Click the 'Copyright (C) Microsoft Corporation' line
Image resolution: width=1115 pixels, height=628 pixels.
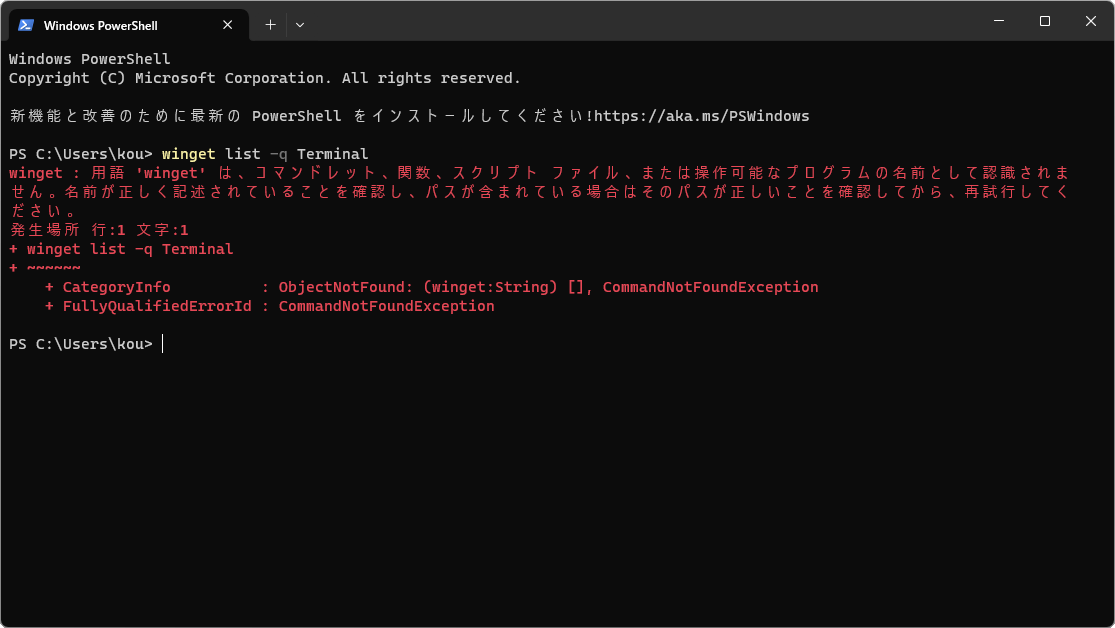point(265,78)
